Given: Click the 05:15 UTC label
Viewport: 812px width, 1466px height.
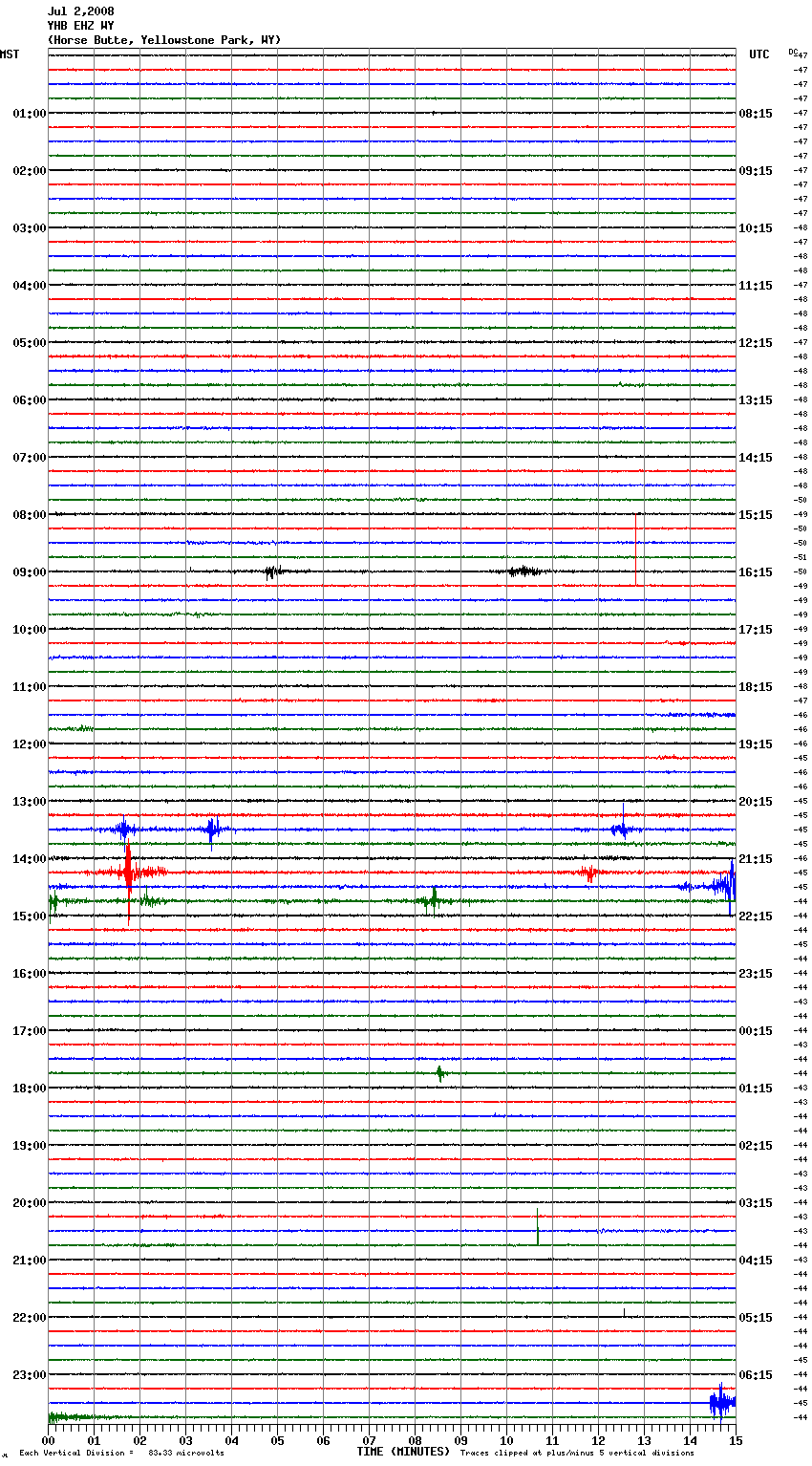Looking at the screenshot, I should (756, 1318).
